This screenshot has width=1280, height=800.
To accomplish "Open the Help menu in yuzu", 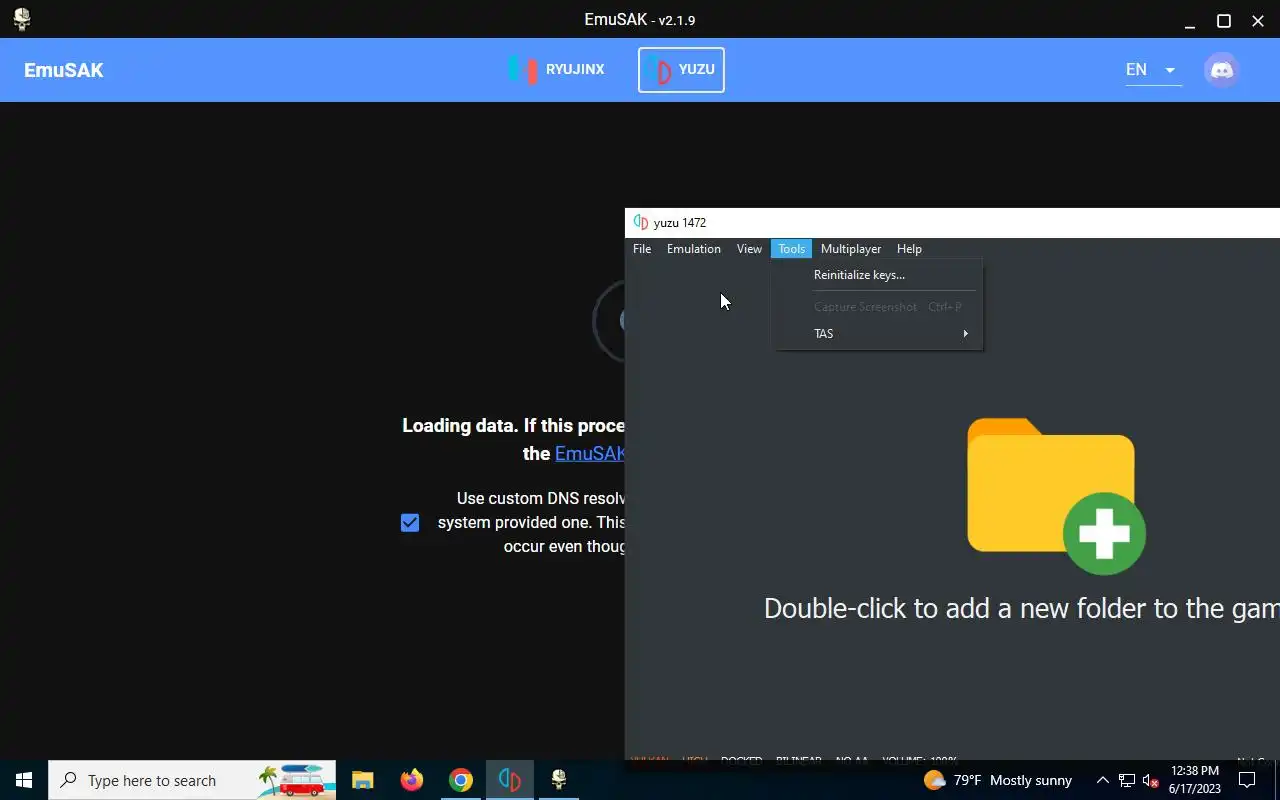I will click(909, 249).
